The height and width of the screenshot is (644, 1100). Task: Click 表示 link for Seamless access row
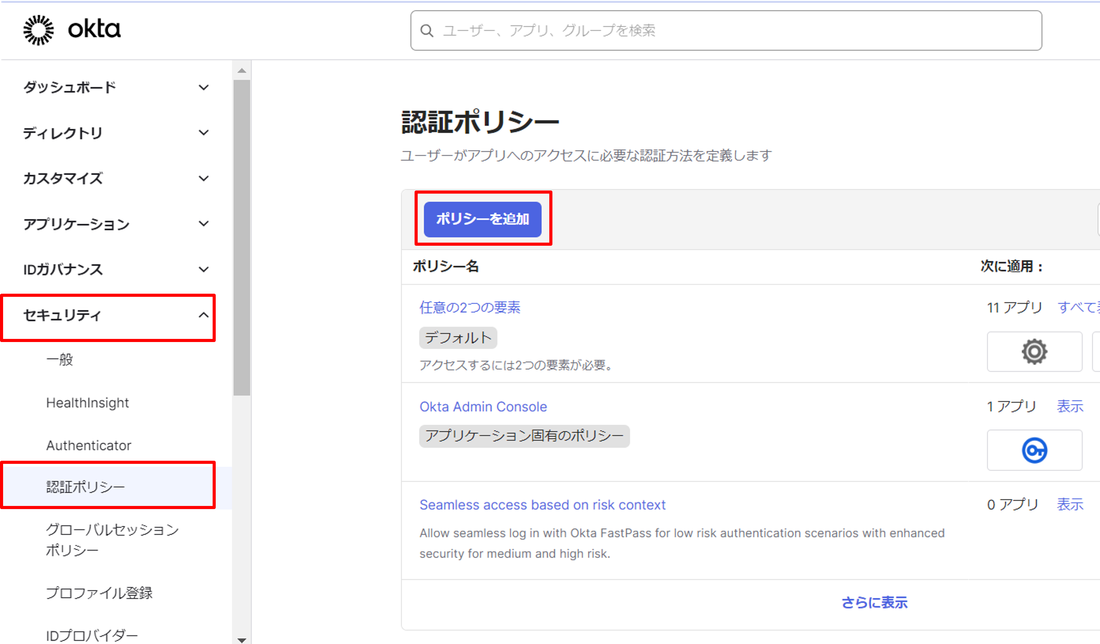[x=1070, y=504]
